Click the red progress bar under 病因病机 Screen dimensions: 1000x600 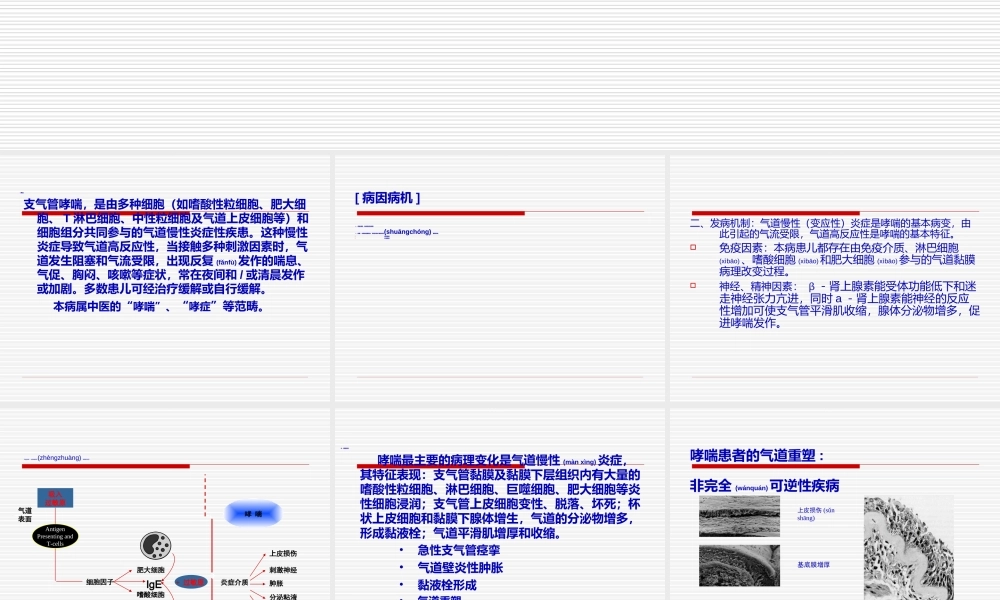(x=440, y=212)
